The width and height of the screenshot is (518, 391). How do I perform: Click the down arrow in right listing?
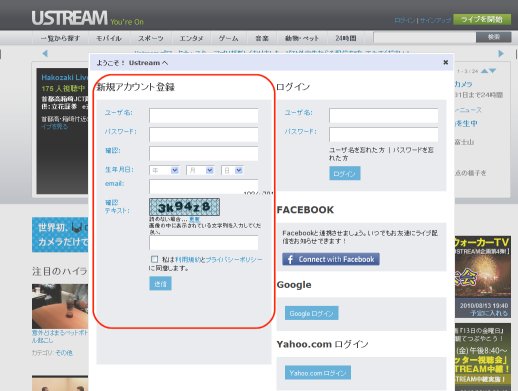pyautogui.click(x=492, y=71)
